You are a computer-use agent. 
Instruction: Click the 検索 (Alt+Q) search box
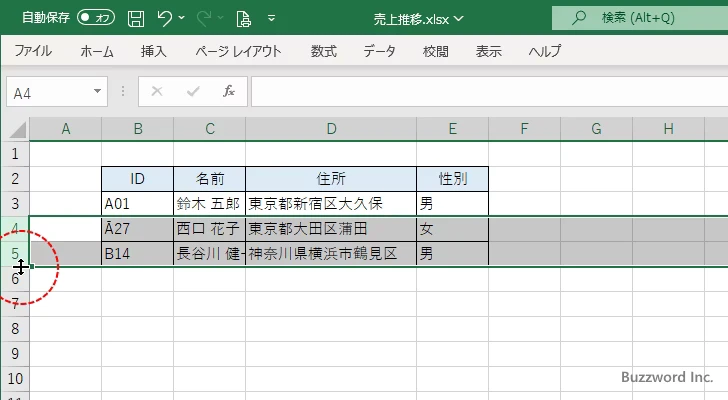640,18
